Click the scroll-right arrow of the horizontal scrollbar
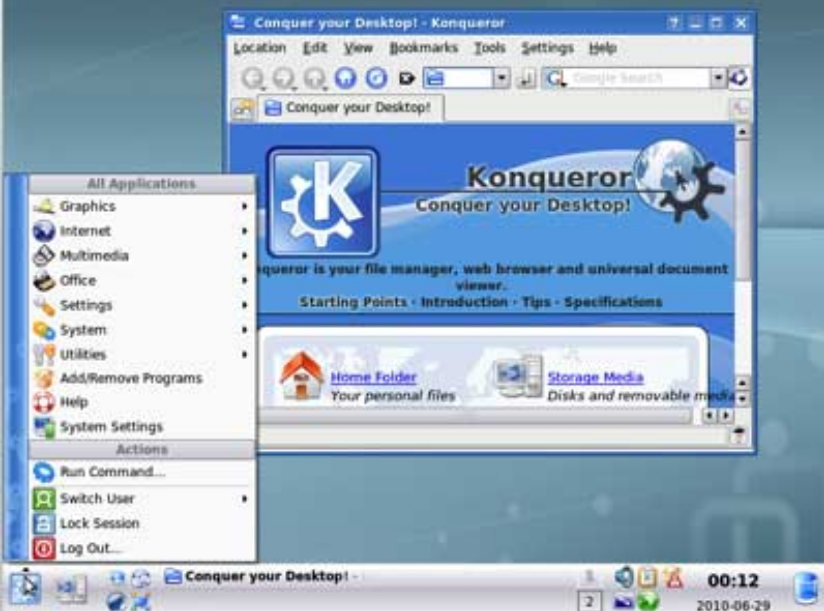 726,416
